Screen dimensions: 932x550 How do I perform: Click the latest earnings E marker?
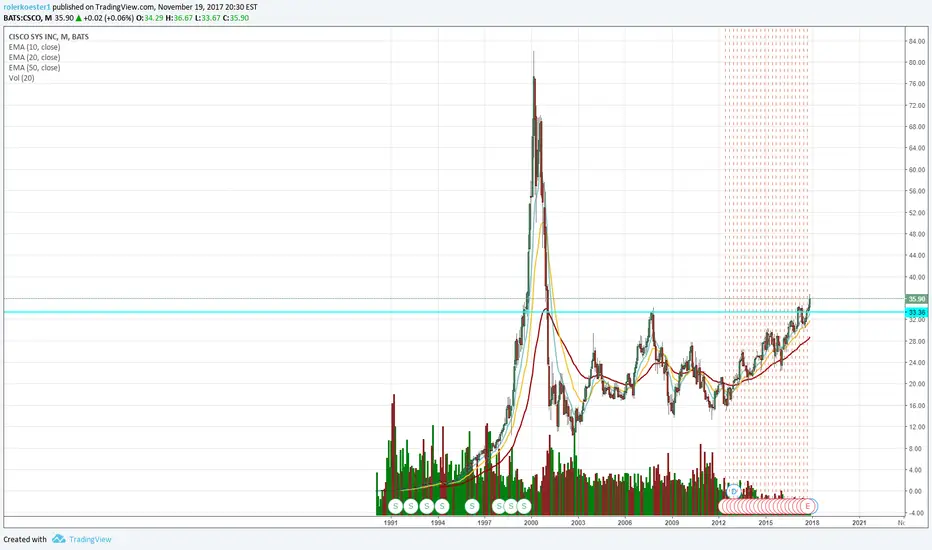808,506
